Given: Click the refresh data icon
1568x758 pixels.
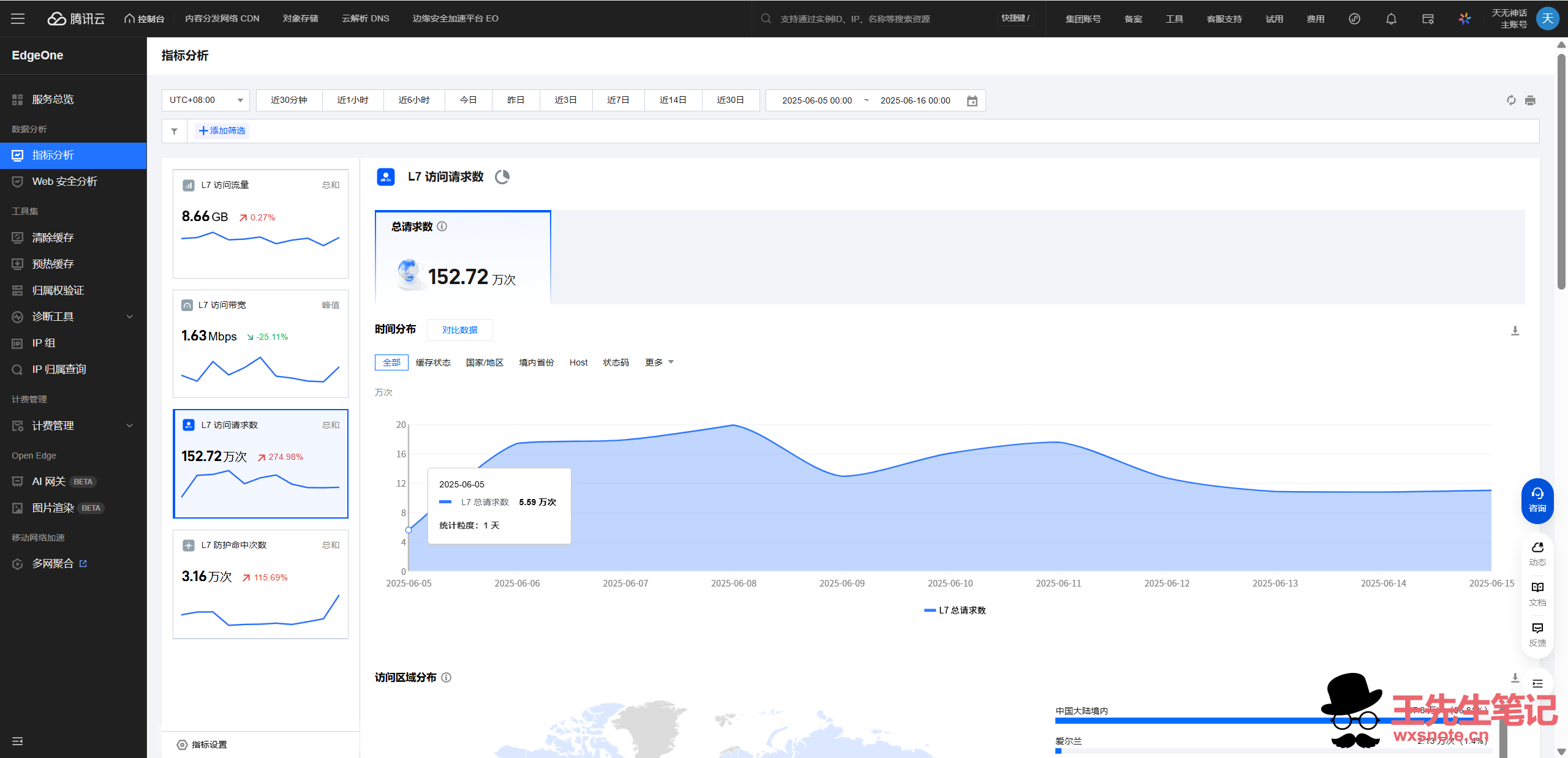Looking at the screenshot, I should click(x=1511, y=100).
